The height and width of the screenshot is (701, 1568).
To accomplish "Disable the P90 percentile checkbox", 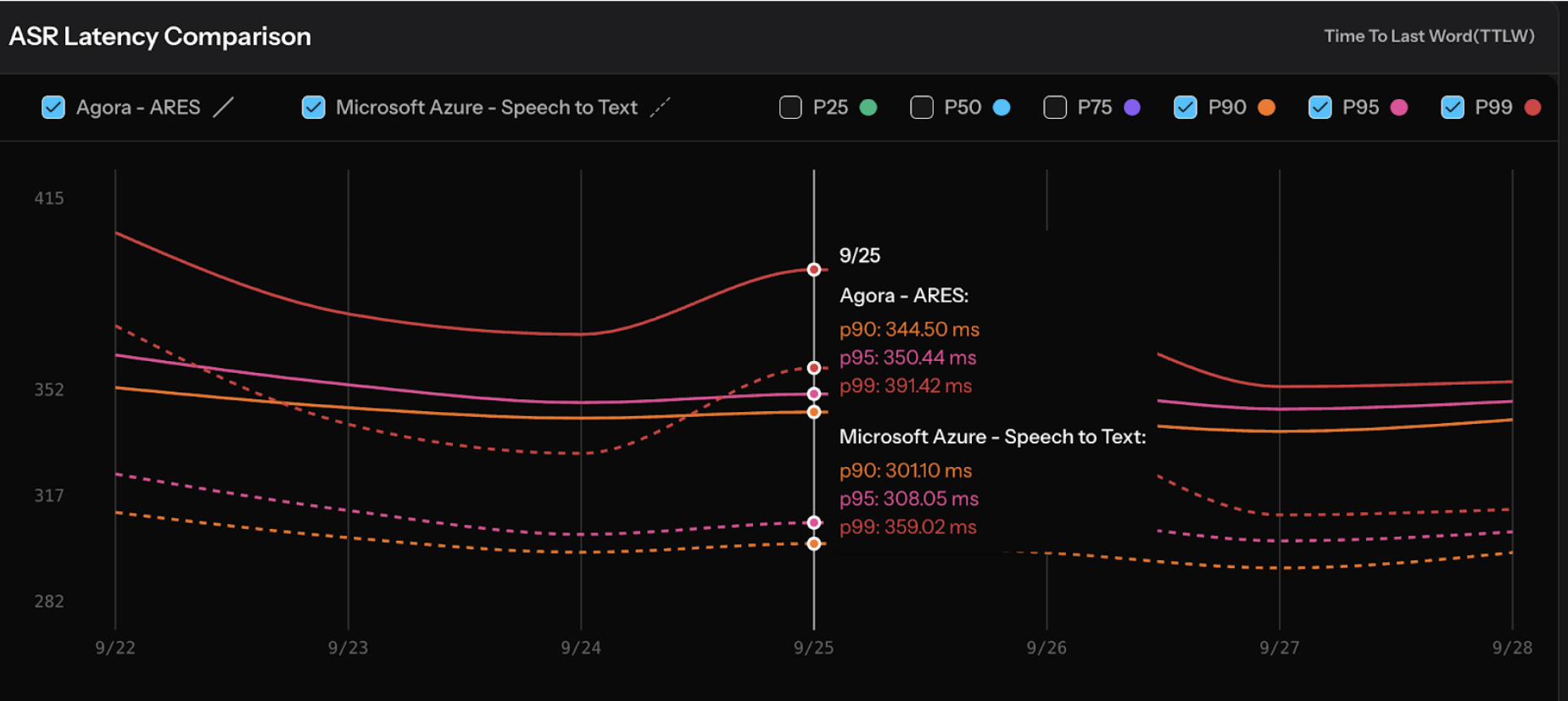I will pyautogui.click(x=1186, y=108).
